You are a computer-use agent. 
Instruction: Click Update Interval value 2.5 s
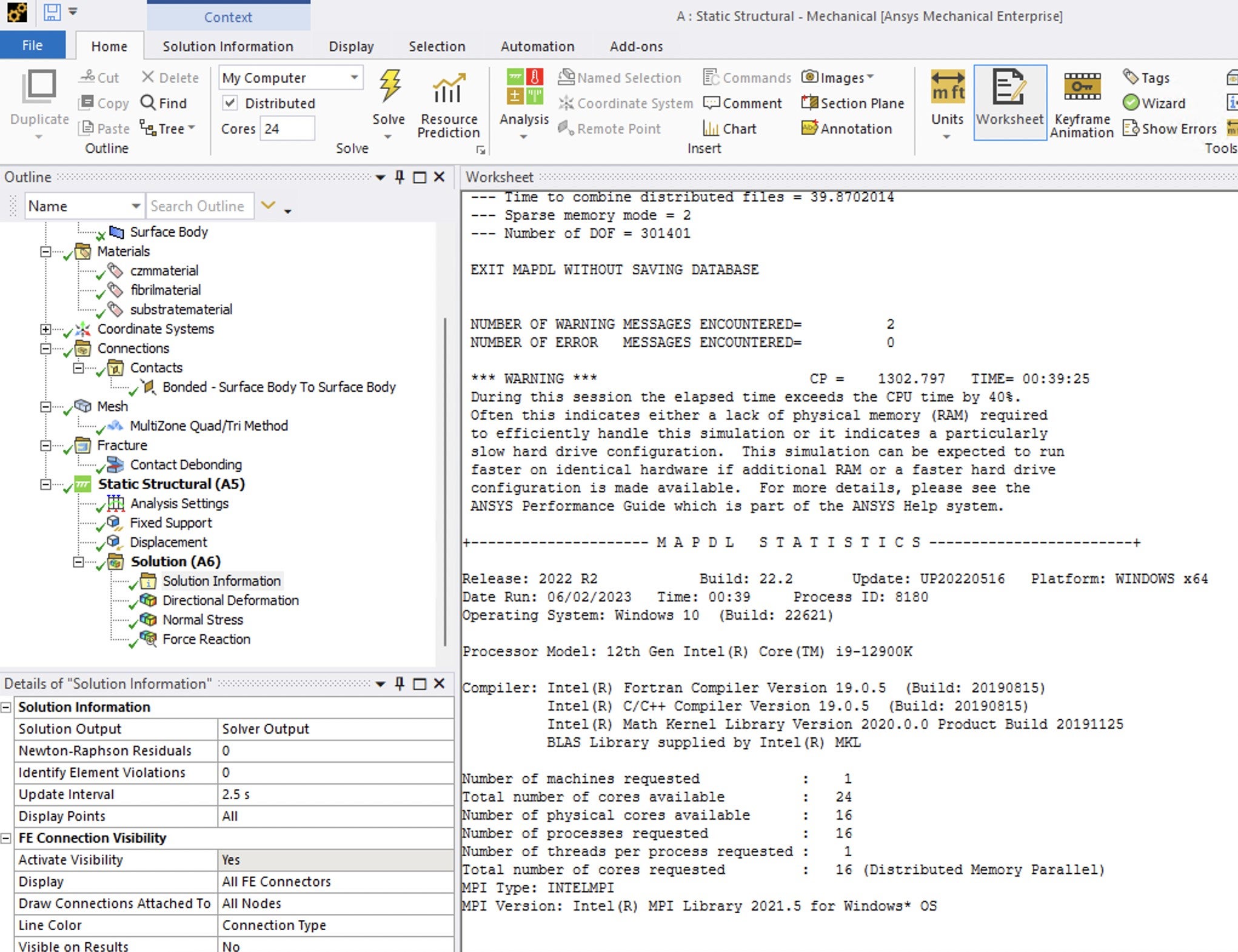click(x=336, y=794)
